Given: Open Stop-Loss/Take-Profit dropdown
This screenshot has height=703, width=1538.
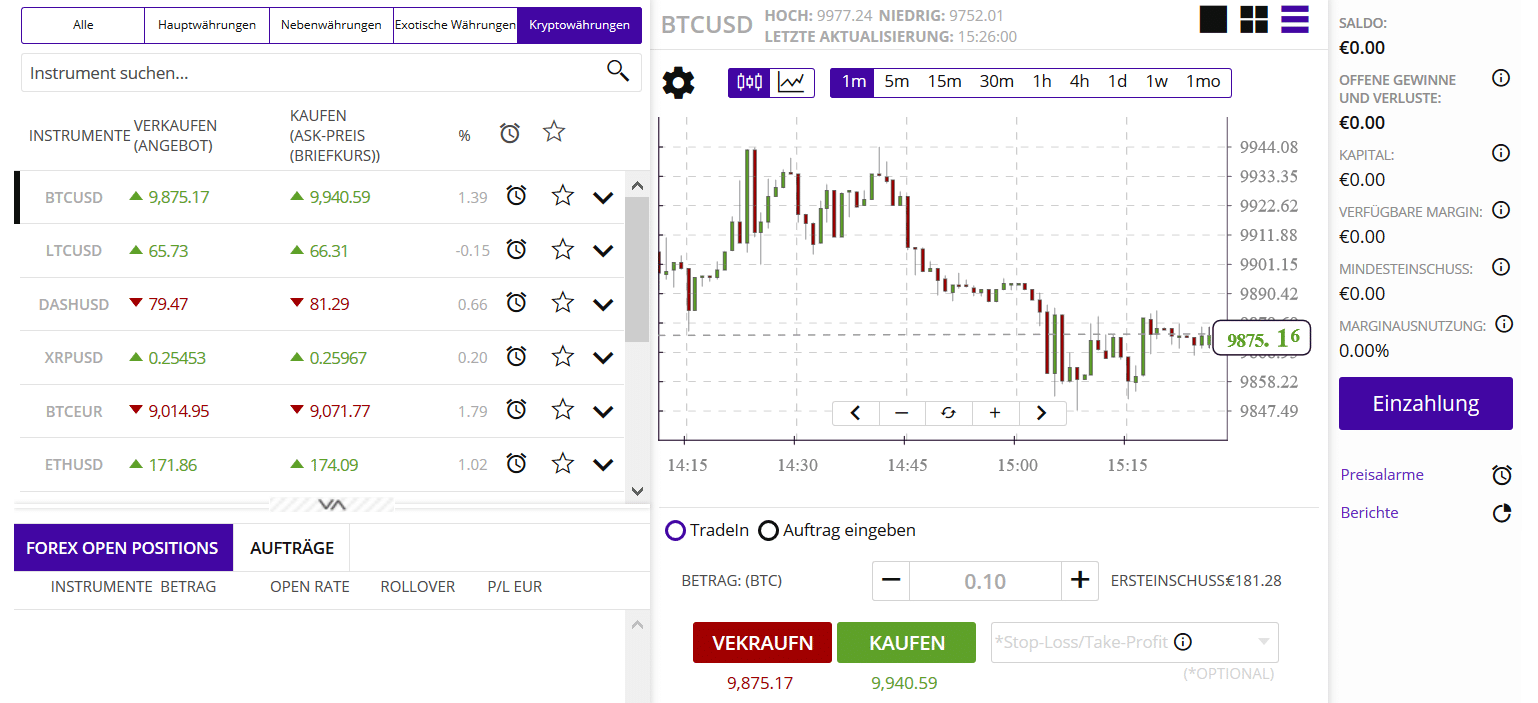Looking at the screenshot, I should (1265, 641).
